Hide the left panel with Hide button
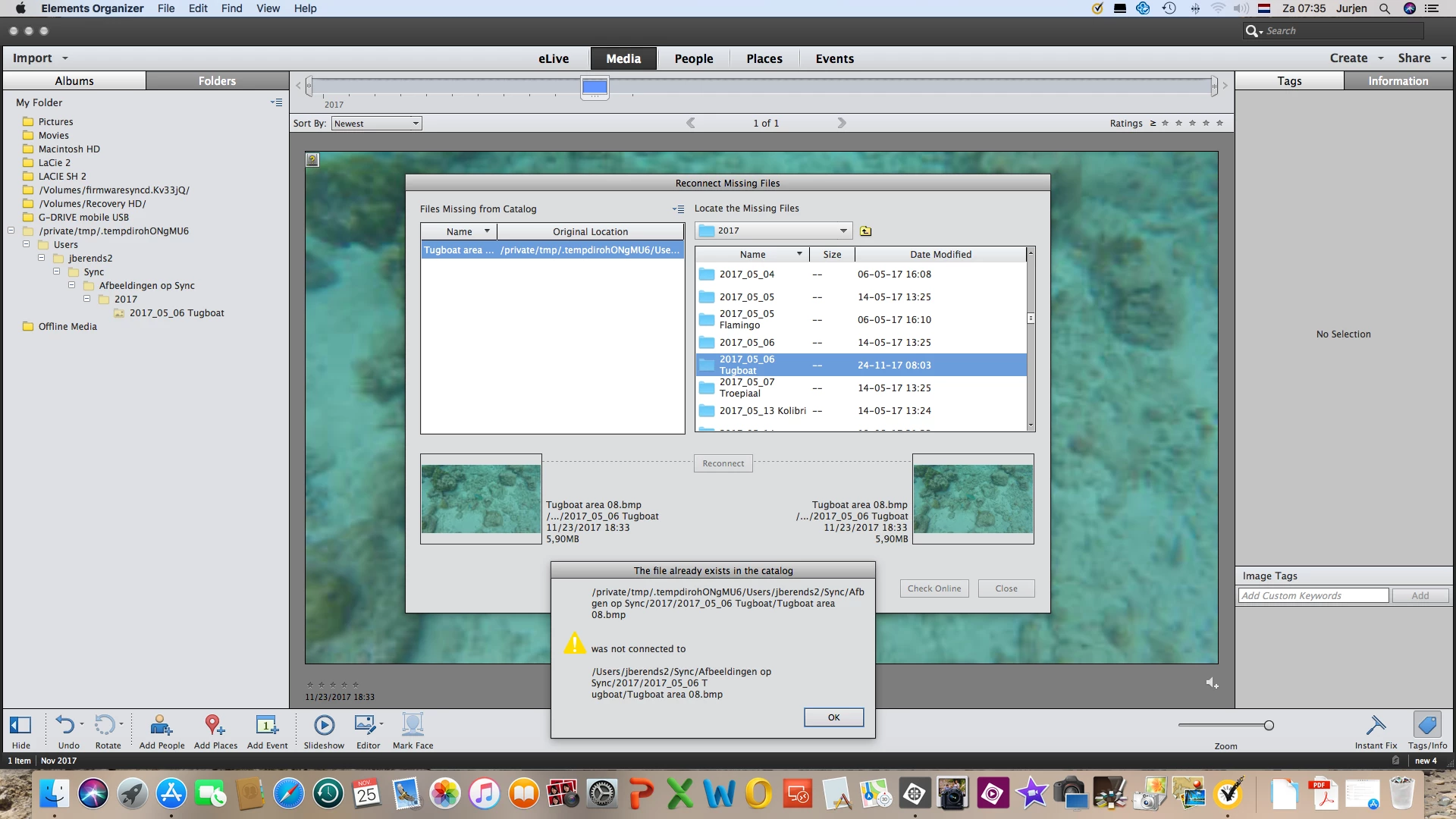Viewport: 1456px width, 819px height. (20, 726)
